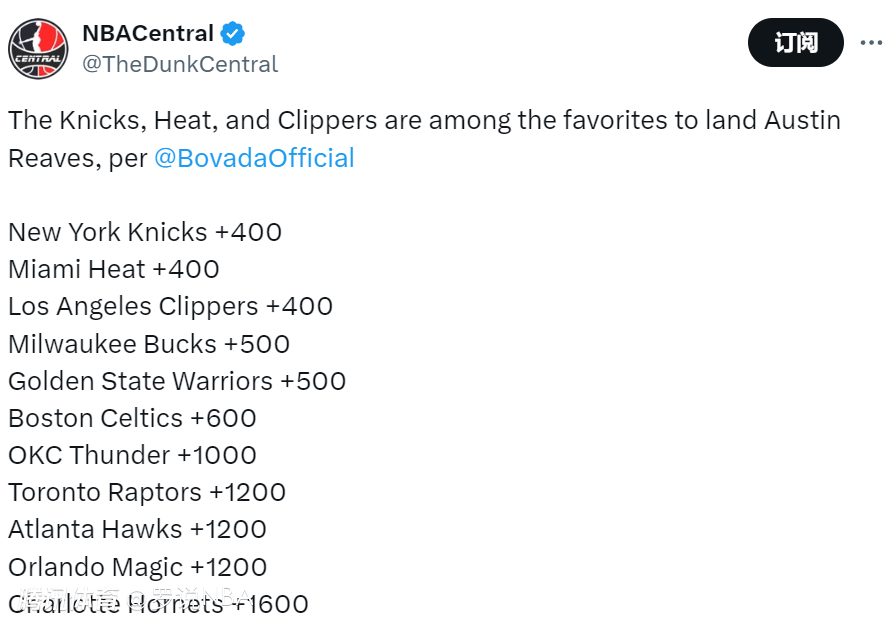Click the blue verified badge icon
The width and height of the screenshot is (888, 627).
233,34
